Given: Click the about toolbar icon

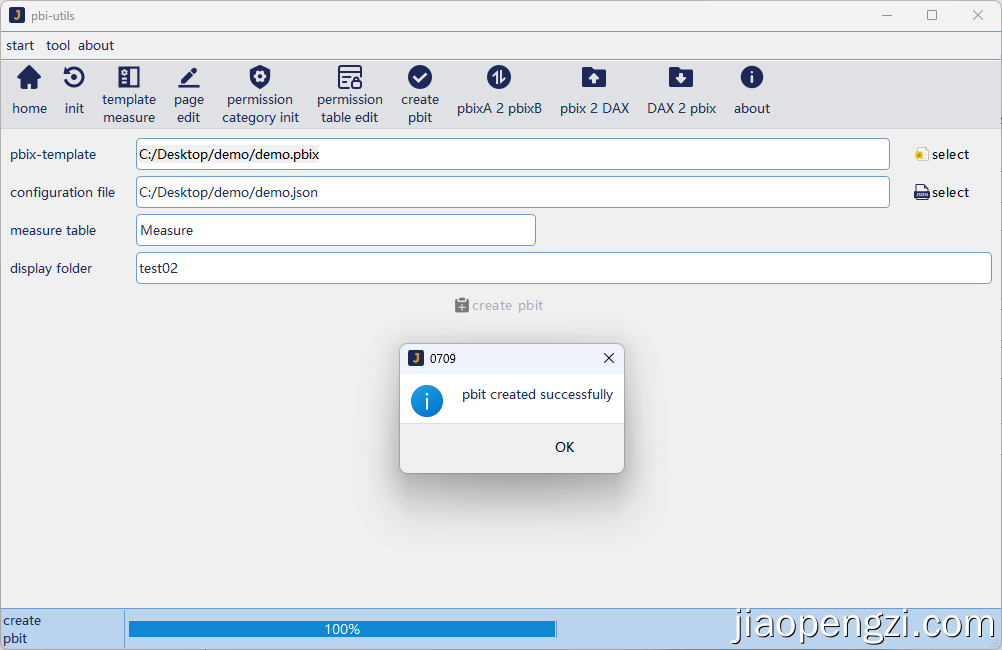Looking at the screenshot, I should [x=752, y=91].
